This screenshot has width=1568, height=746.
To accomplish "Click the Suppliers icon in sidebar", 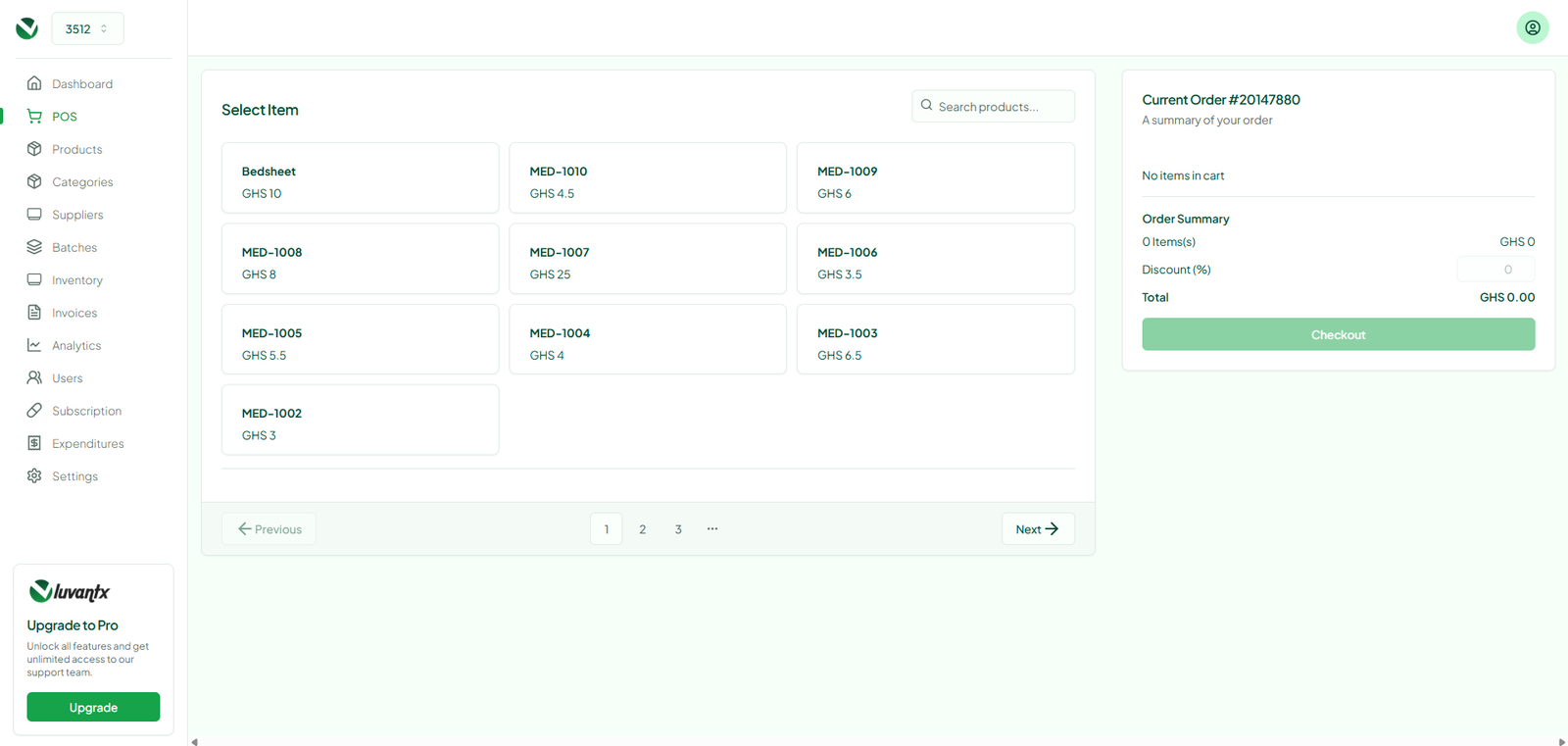I will pos(34,214).
